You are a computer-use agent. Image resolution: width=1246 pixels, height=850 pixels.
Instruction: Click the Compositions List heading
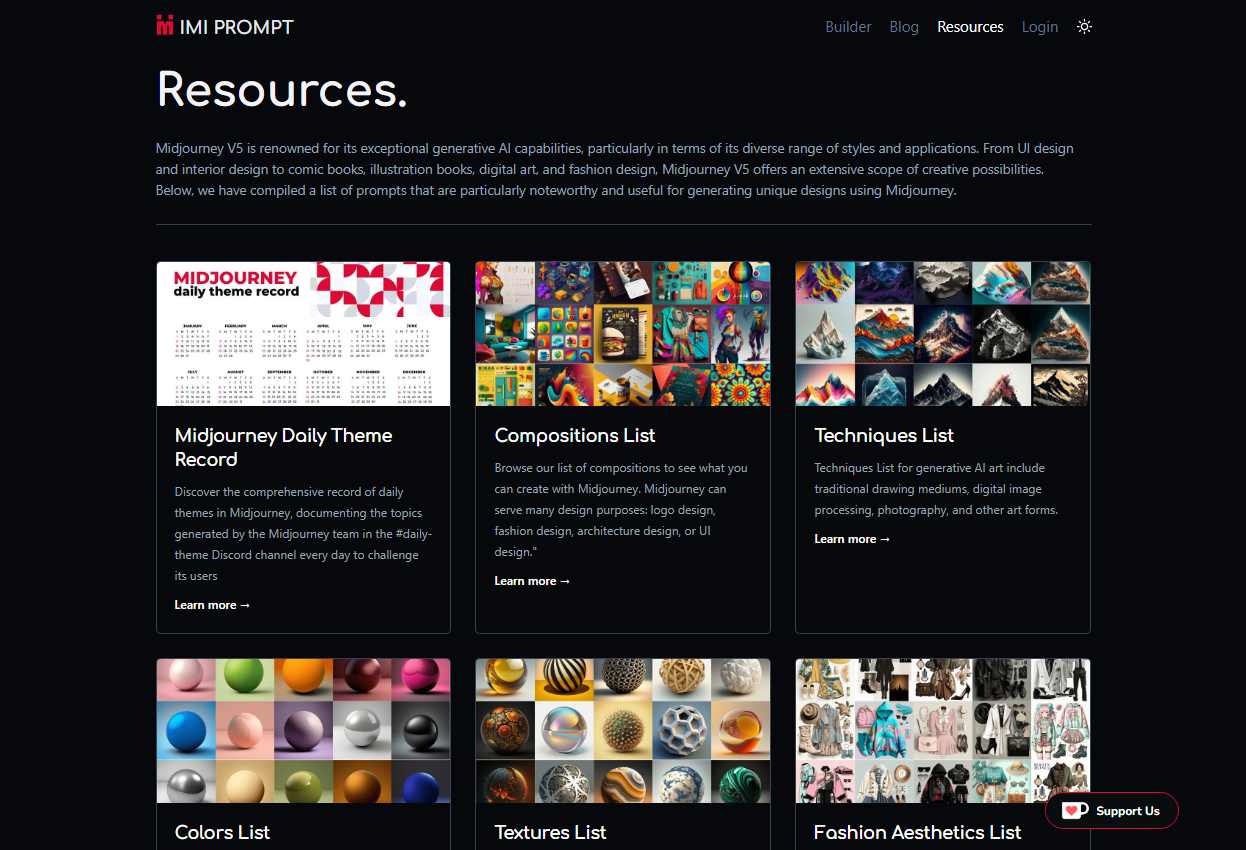pos(575,435)
